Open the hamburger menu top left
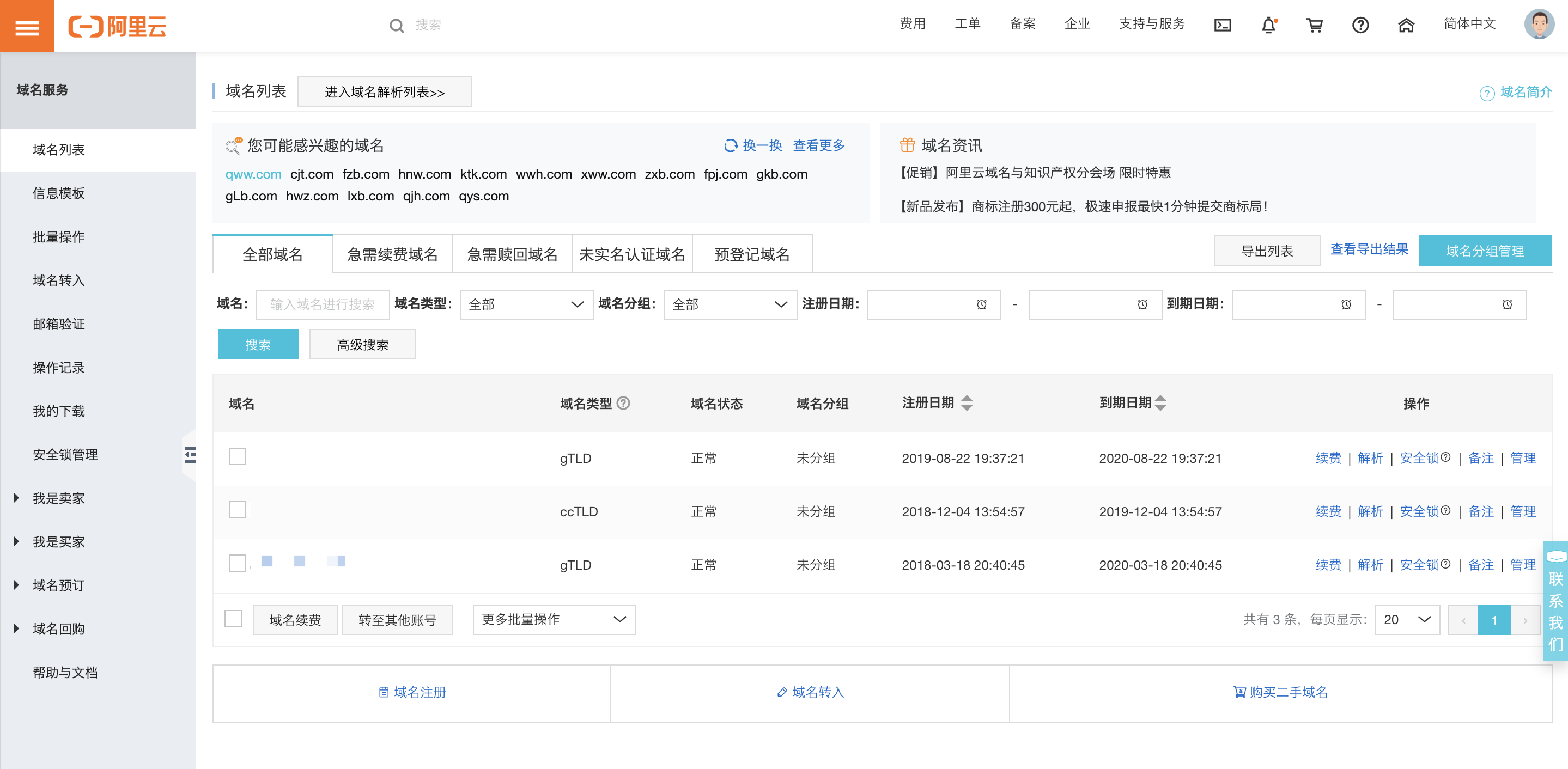The height and width of the screenshot is (769, 1568). point(27,26)
